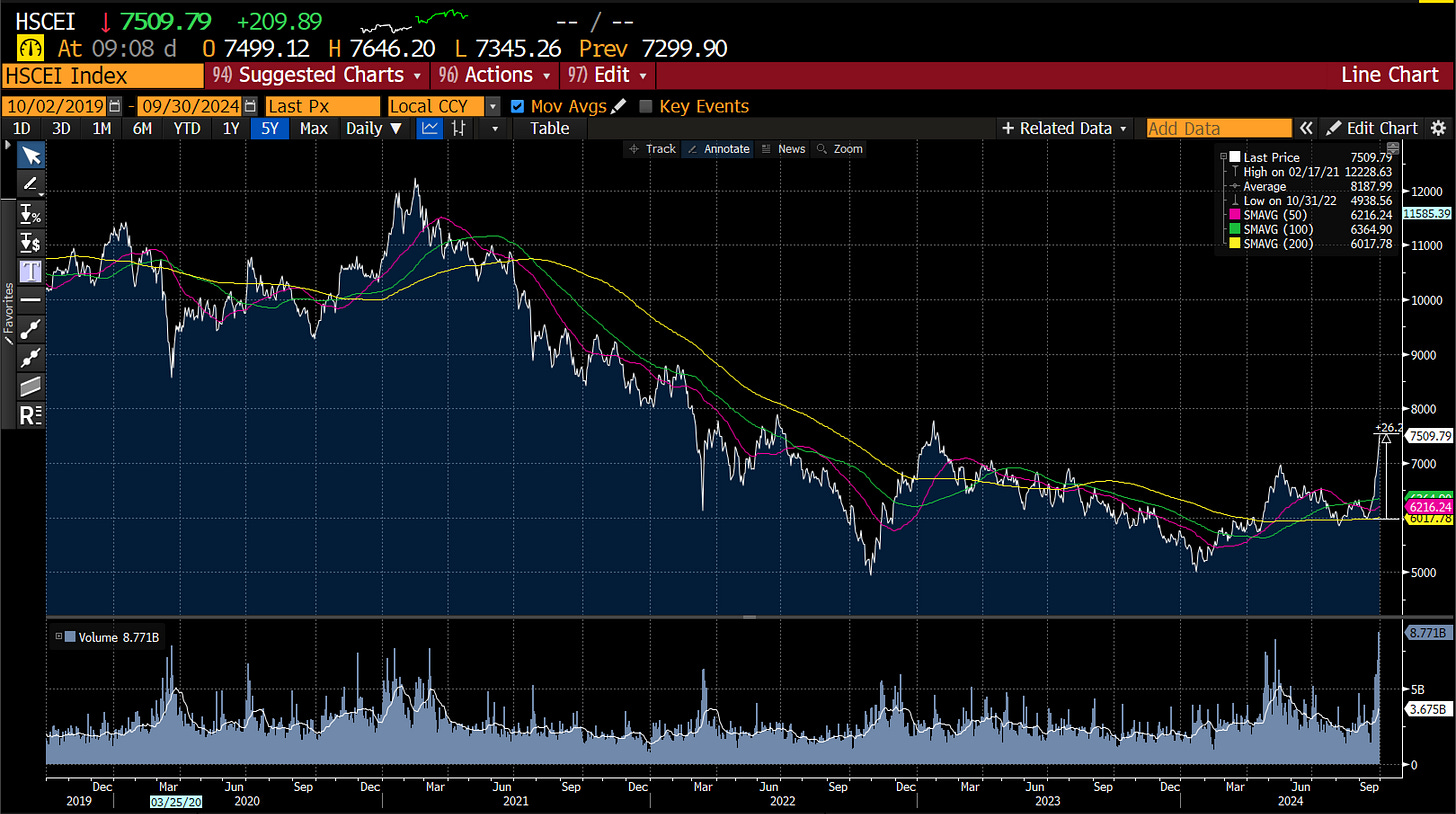Select the 1M range tab
Viewport: 1456px width, 814px height.
coord(101,128)
